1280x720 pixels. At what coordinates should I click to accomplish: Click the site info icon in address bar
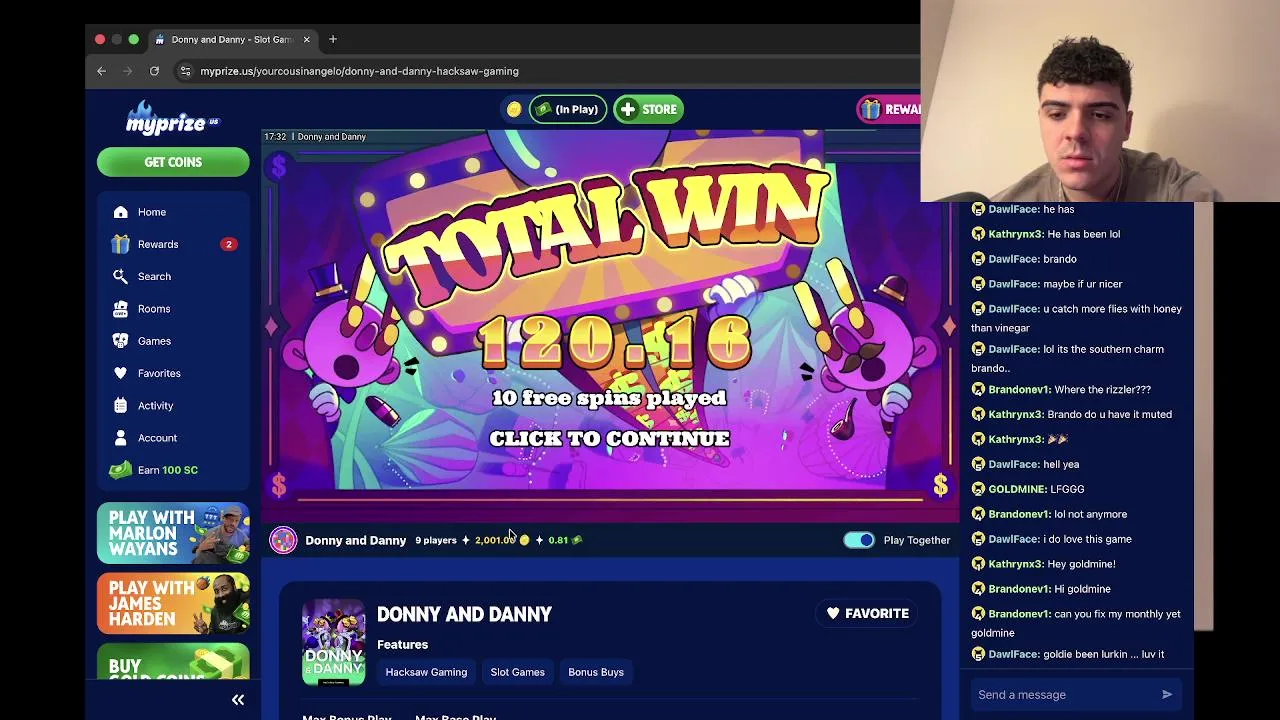point(185,71)
